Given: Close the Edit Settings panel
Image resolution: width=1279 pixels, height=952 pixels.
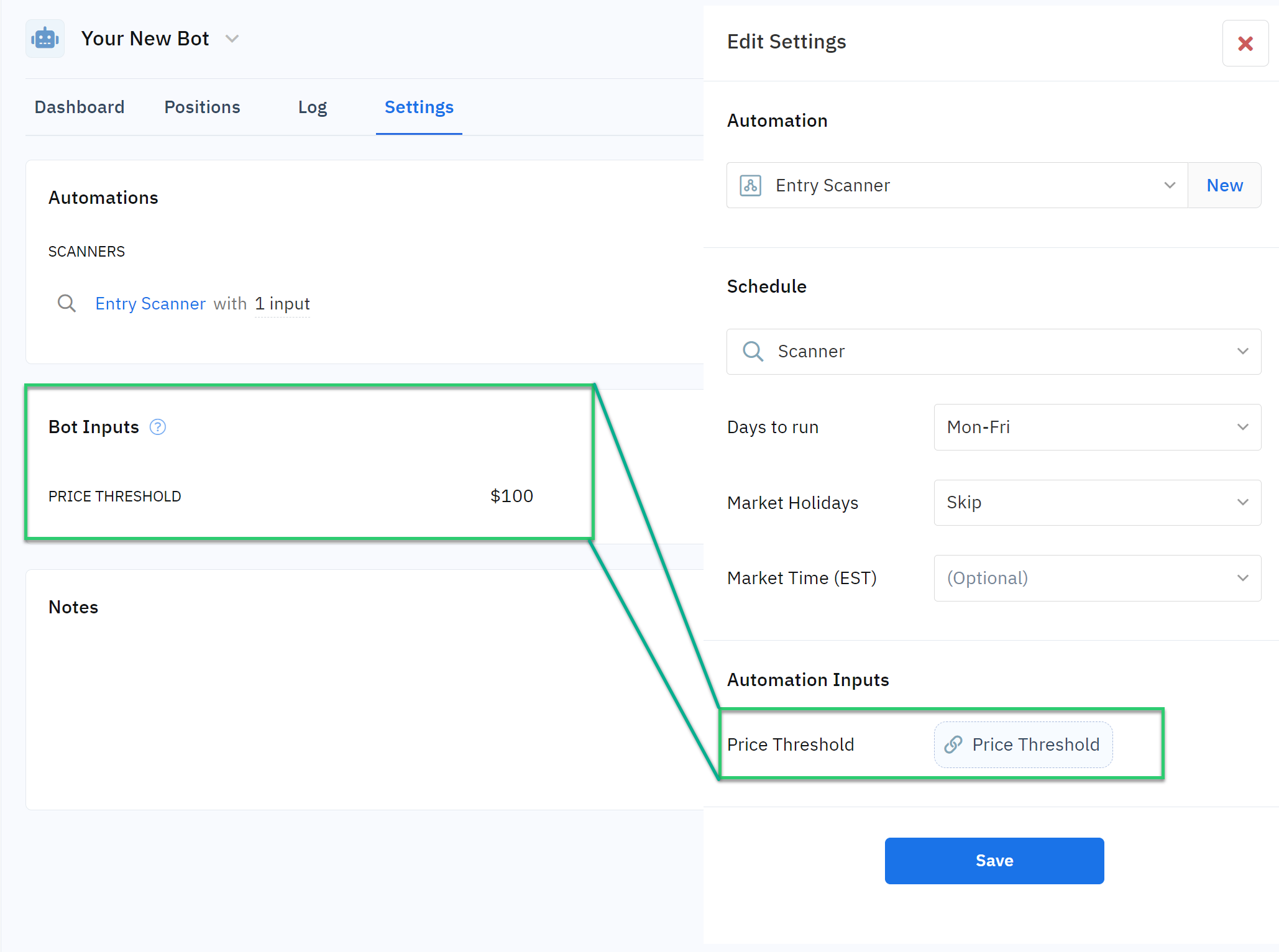Looking at the screenshot, I should pos(1245,43).
